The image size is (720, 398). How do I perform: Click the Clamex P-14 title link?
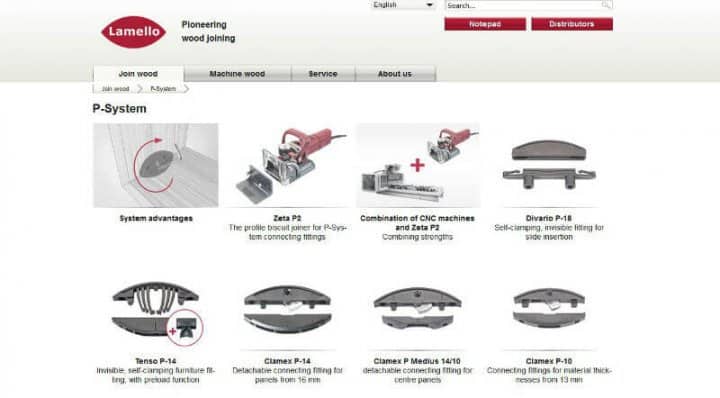[x=287, y=361]
